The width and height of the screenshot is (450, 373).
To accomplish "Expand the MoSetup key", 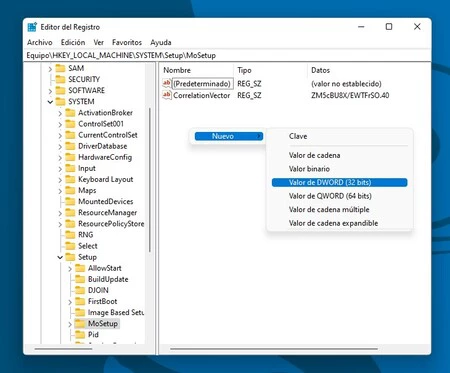I will [70, 324].
